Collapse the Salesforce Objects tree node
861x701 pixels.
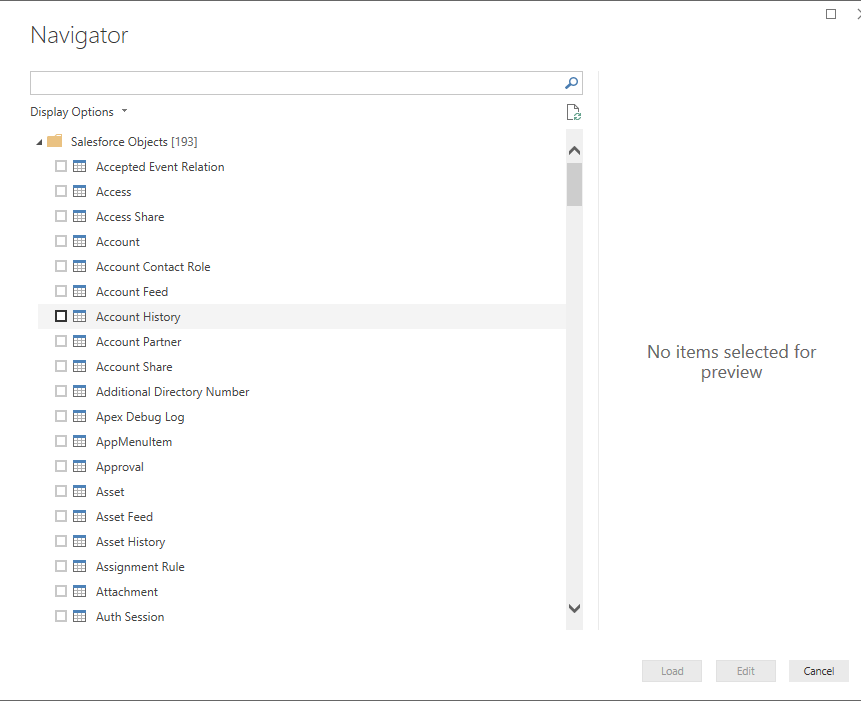click(39, 142)
